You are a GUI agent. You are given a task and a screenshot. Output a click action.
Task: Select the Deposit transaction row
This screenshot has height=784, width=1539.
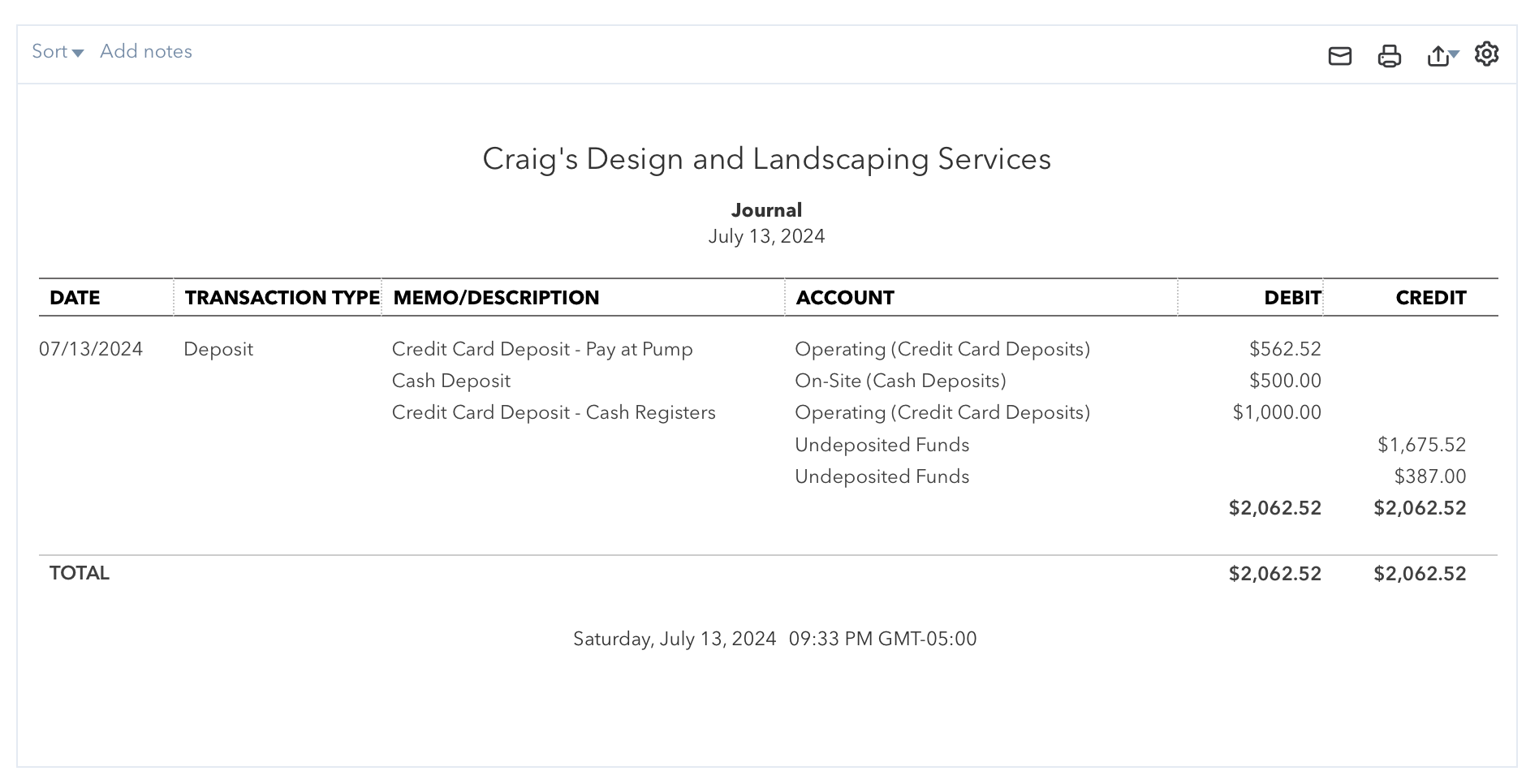pyautogui.click(x=218, y=349)
